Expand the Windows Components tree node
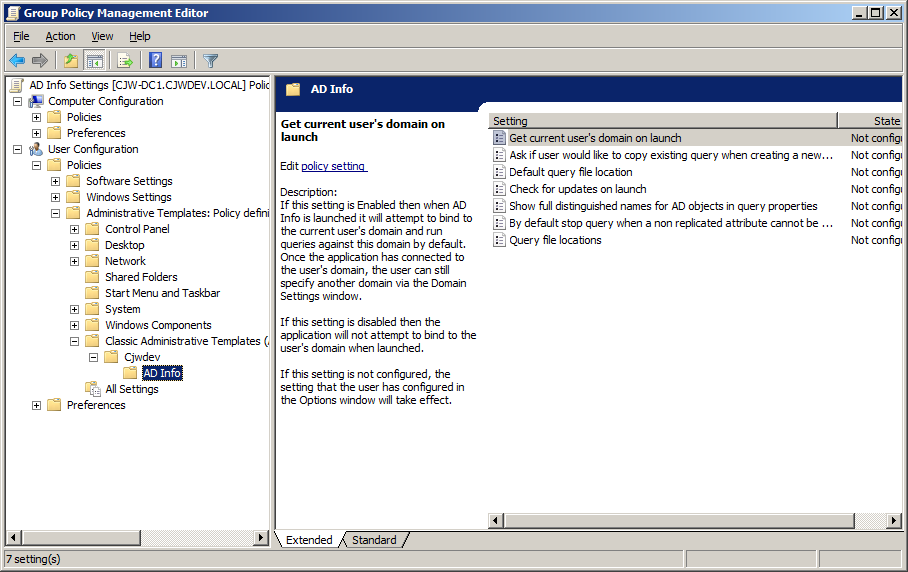 (x=75, y=325)
